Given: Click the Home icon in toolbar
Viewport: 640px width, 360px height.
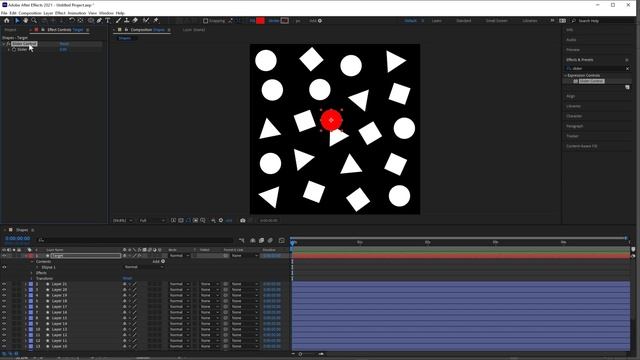Looking at the screenshot, I should click(x=7, y=20).
